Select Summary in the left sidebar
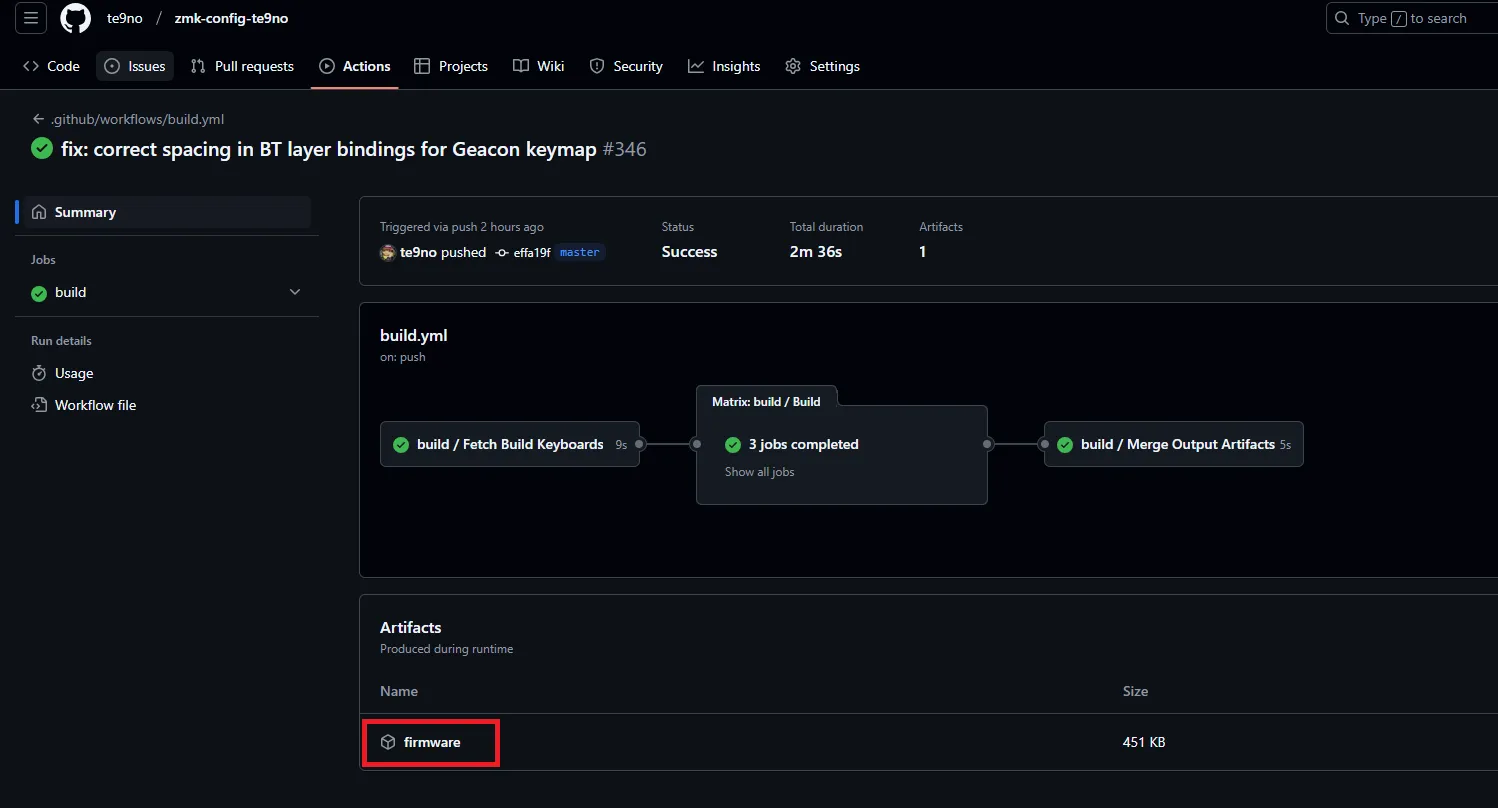 pos(85,212)
